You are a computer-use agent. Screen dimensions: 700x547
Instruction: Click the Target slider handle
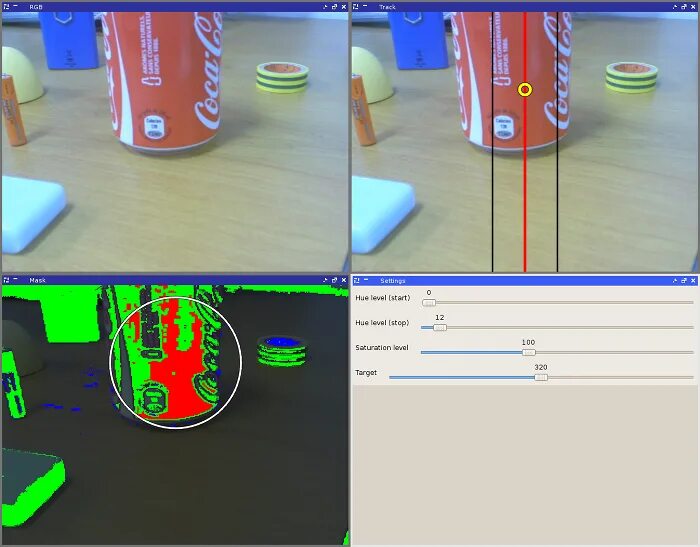click(541, 378)
